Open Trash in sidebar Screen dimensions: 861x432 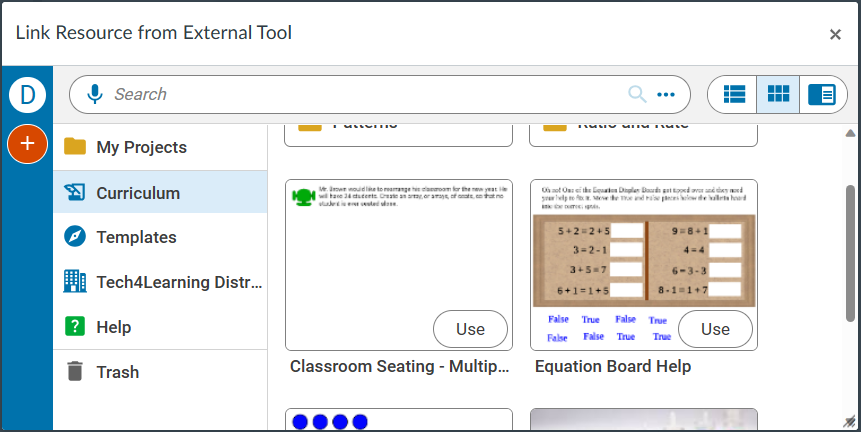tap(160, 372)
